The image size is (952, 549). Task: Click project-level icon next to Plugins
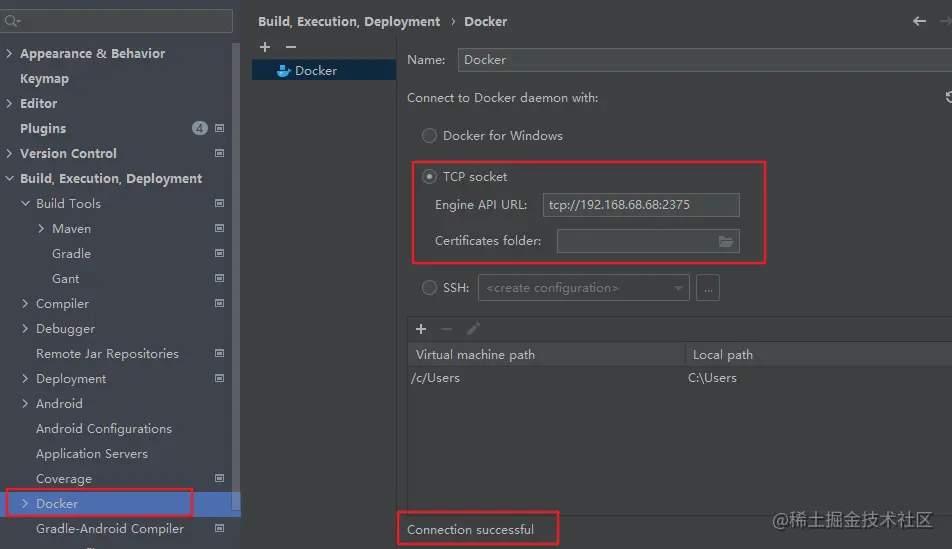(220, 128)
